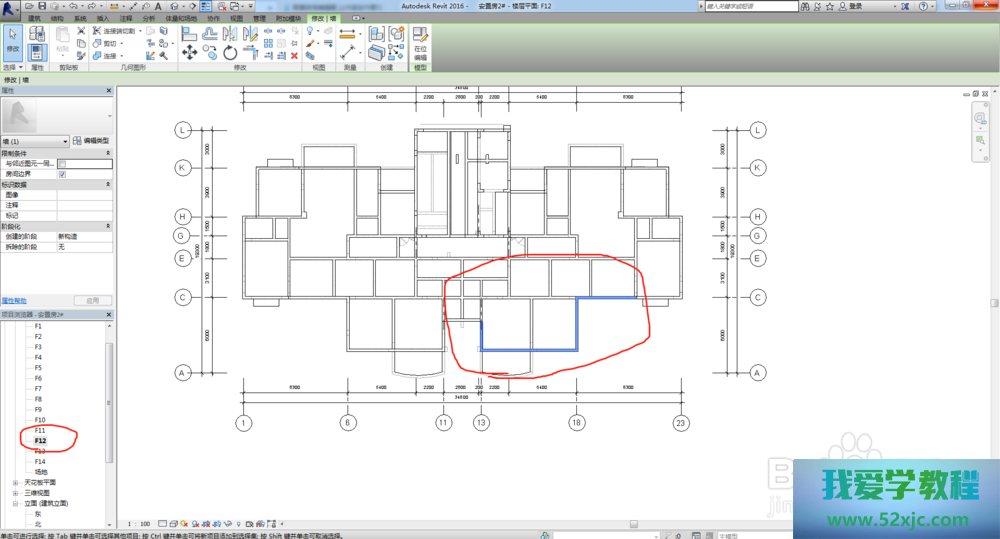This screenshot has height=539, width=1000.
Task: Expand the 天花板平面 tree node
Action: (15, 482)
